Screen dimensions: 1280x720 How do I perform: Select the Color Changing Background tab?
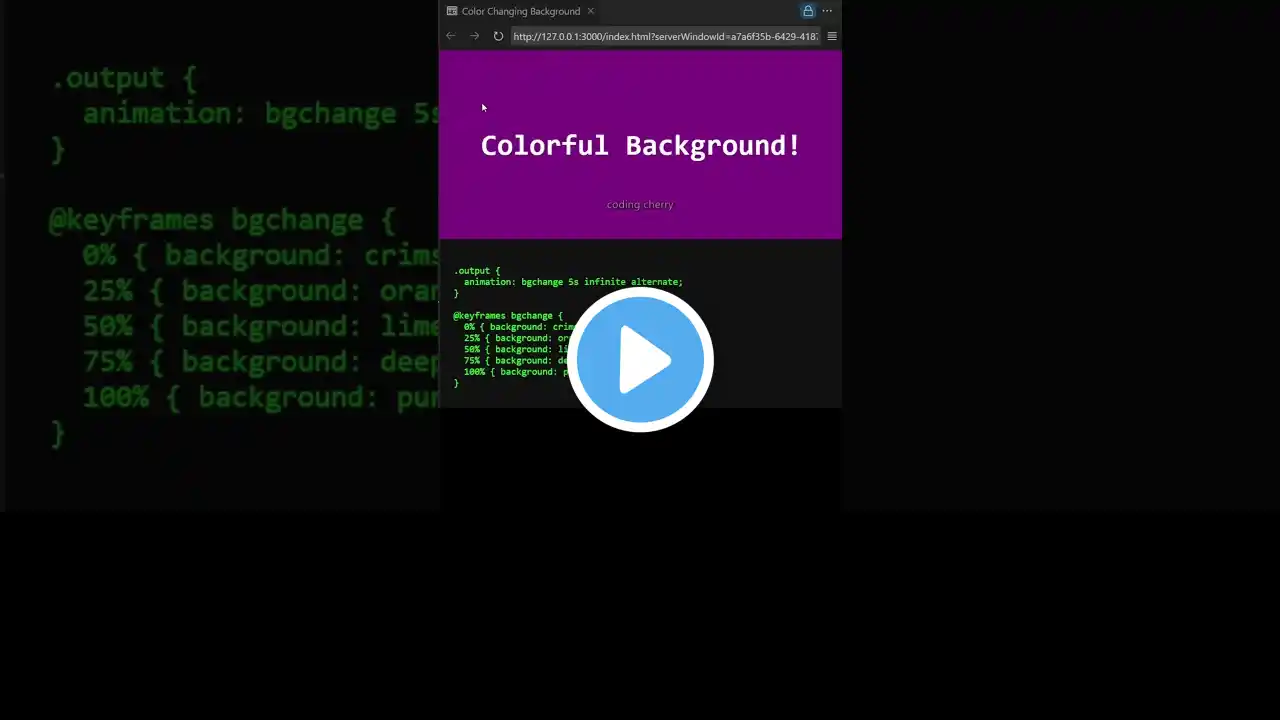pos(521,11)
